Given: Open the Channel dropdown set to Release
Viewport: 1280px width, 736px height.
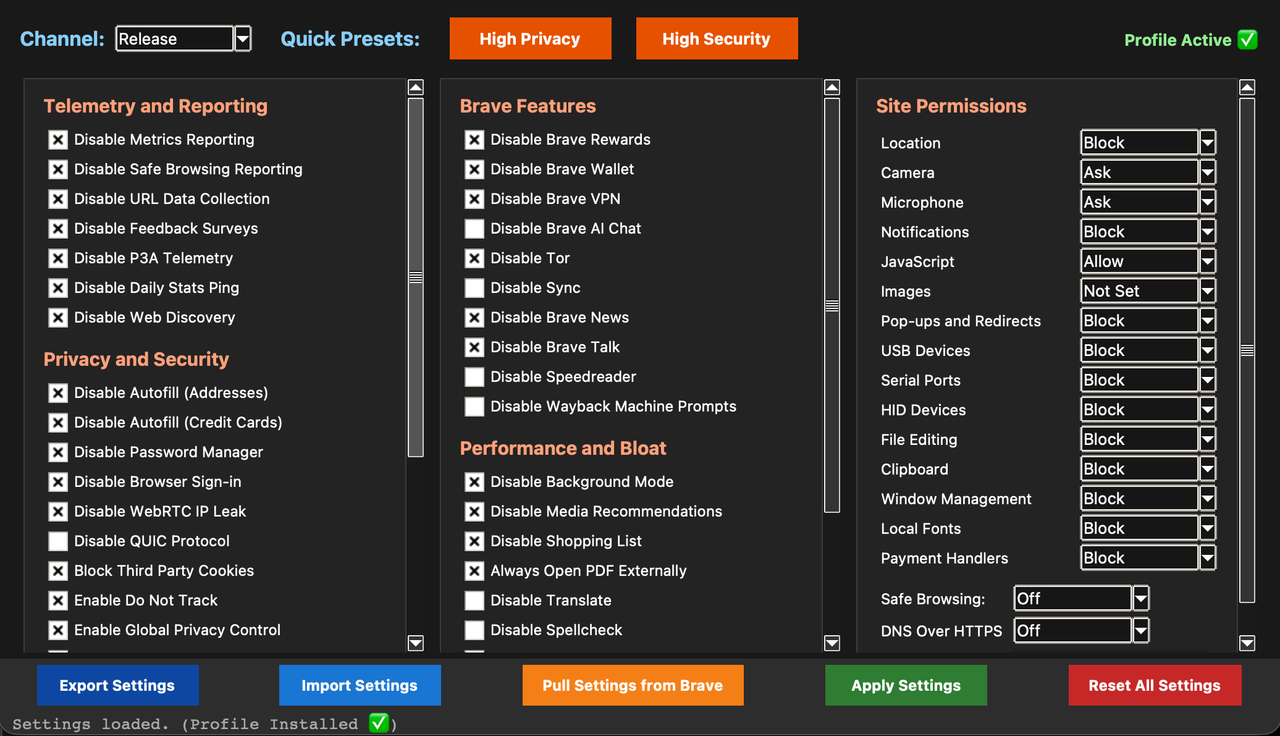Looking at the screenshot, I should click(183, 39).
